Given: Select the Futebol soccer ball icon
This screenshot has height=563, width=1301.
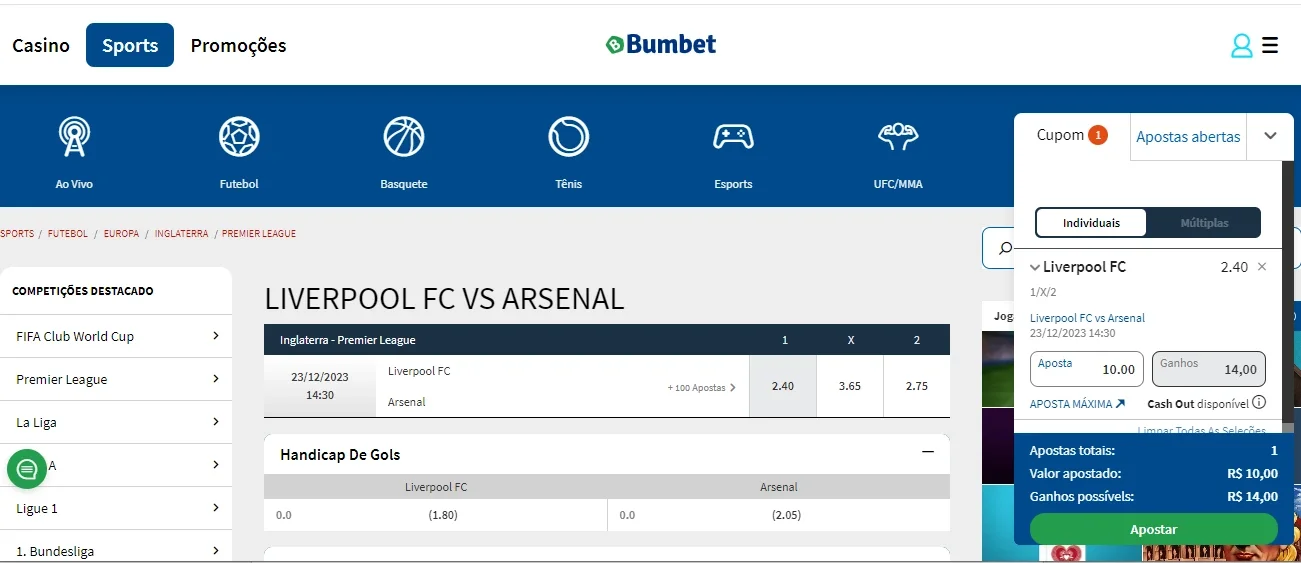Looking at the screenshot, I should [x=239, y=138].
